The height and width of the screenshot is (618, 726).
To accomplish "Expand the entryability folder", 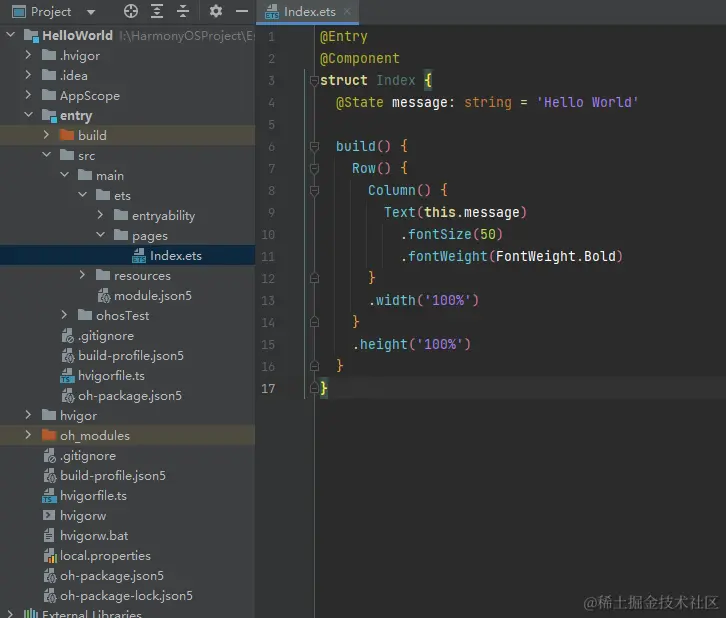I will coord(100,215).
